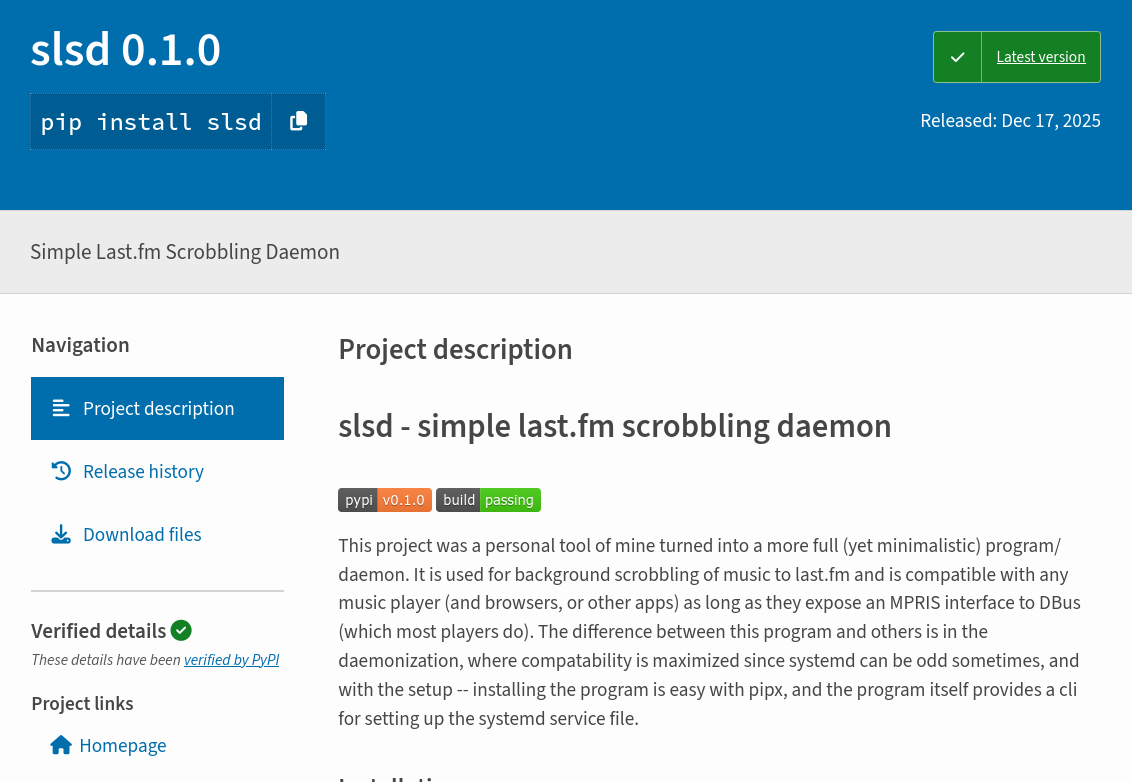Click the green Verified details check badge
Image resolution: width=1132 pixels, height=782 pixels.
(181, 630)
